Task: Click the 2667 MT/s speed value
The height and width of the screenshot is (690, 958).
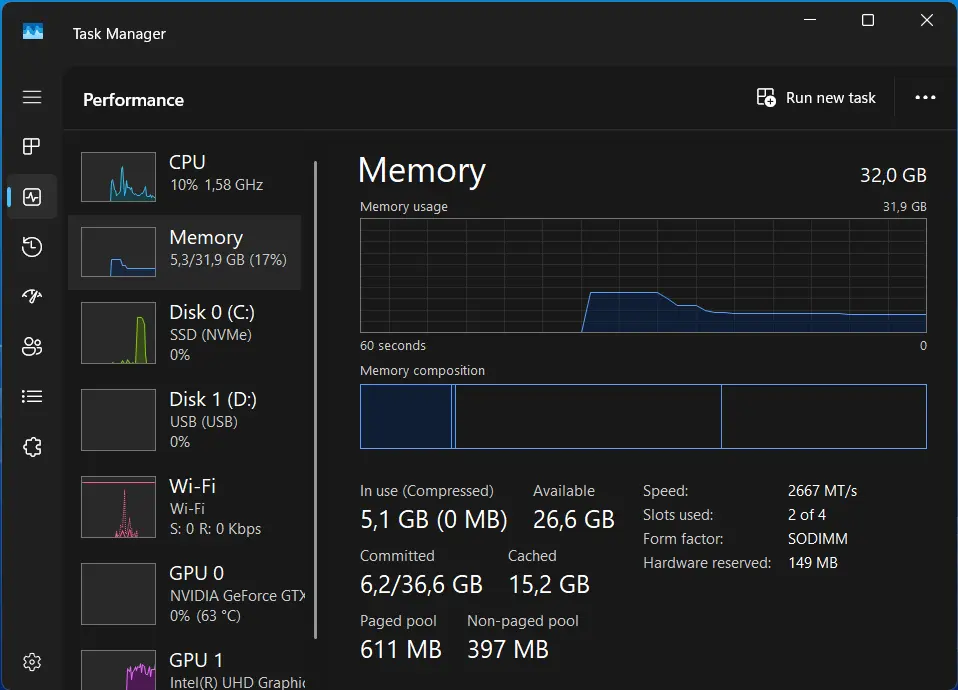Action: pos(822,491)
